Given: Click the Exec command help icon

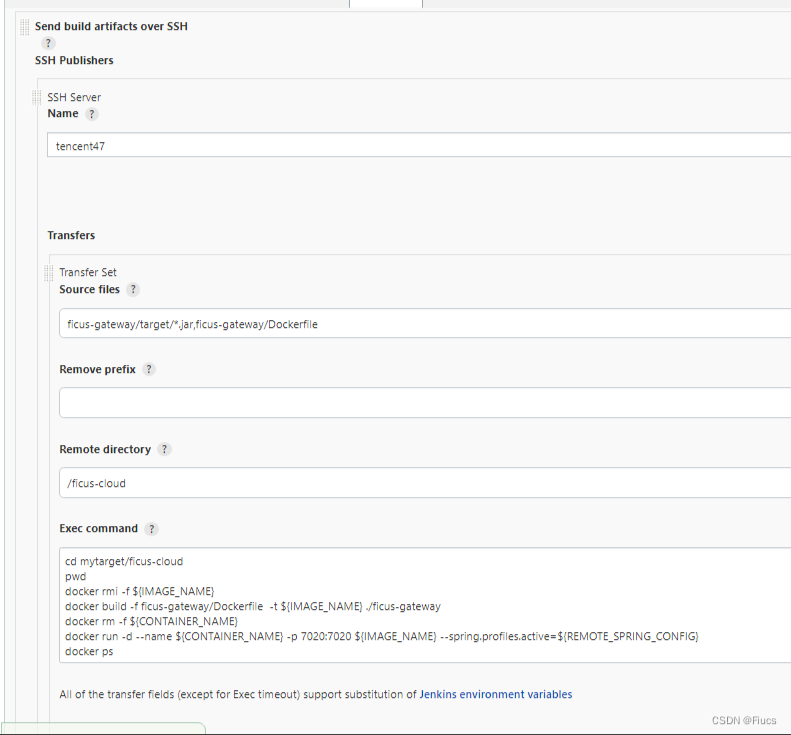Looking at the screenshot, I should [x=151, y=529].
